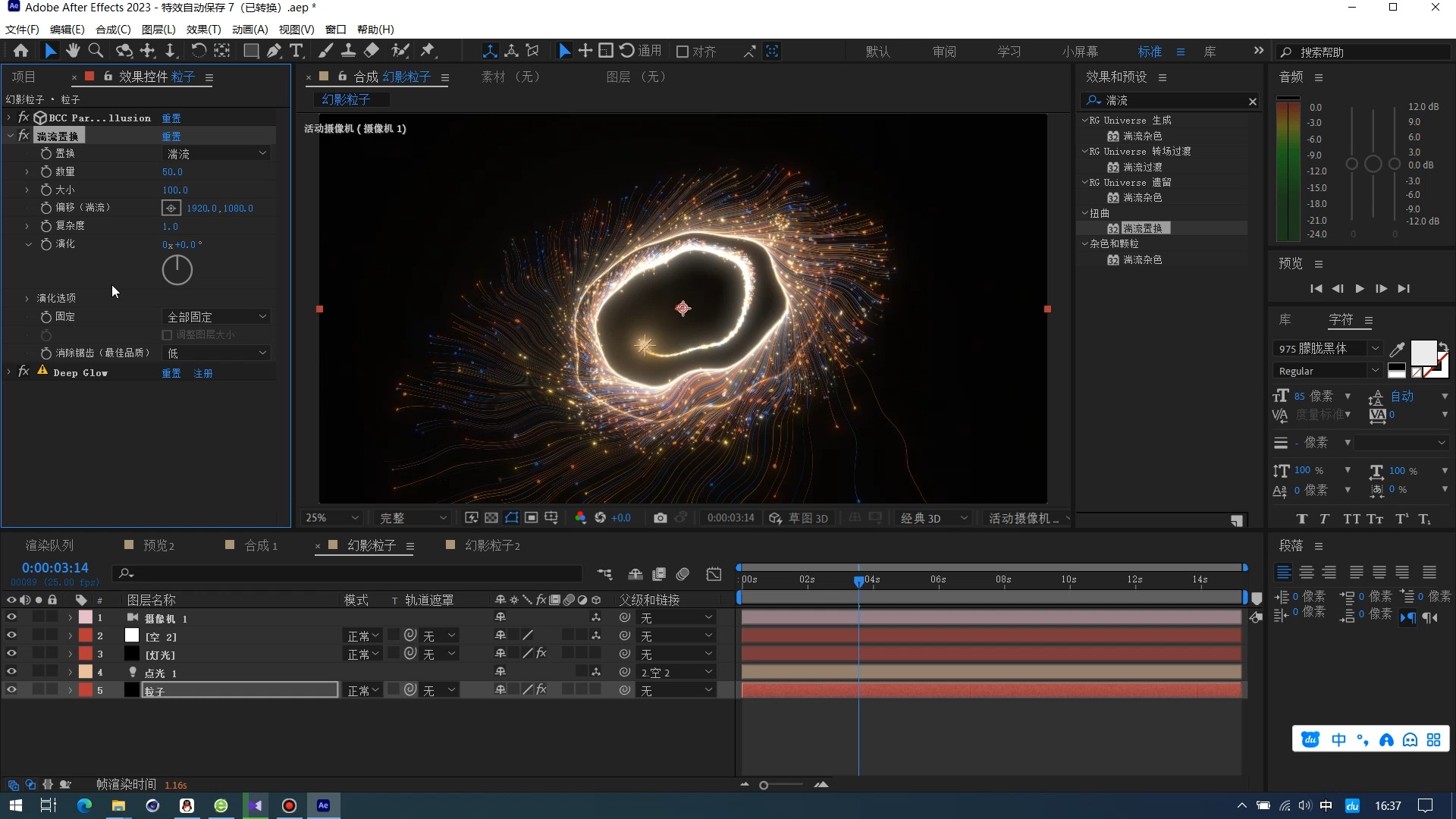The width and height of the screenshot is (1456, 819).
Task: Toggle the 对齐 snapping checkbox
Action: [x=682, y=52]
